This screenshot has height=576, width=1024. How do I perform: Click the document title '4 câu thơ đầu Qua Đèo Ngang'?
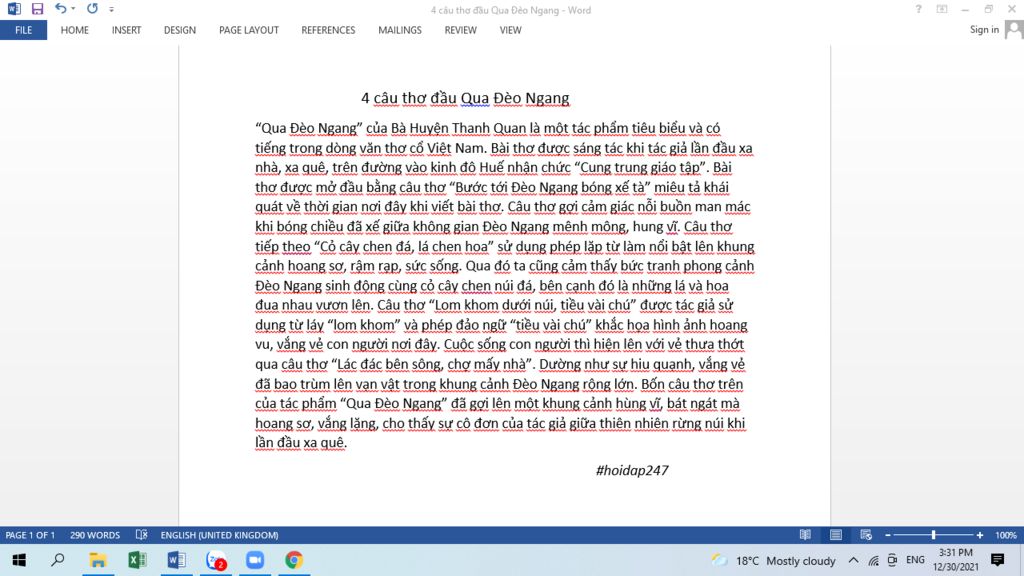(x=465, y=98)
